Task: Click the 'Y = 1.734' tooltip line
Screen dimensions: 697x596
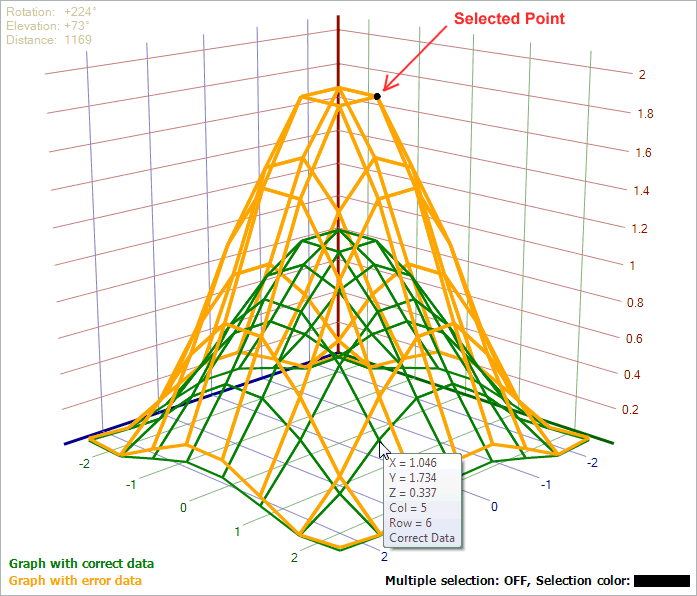Action: coord(413,478)
